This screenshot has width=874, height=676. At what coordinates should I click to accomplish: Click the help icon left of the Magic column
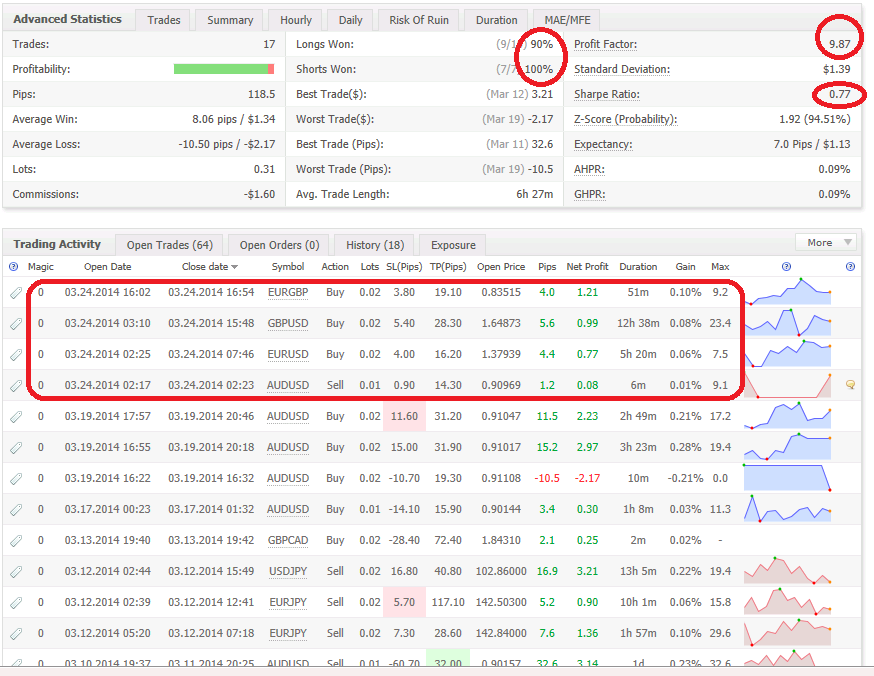[x=14, y=267]
